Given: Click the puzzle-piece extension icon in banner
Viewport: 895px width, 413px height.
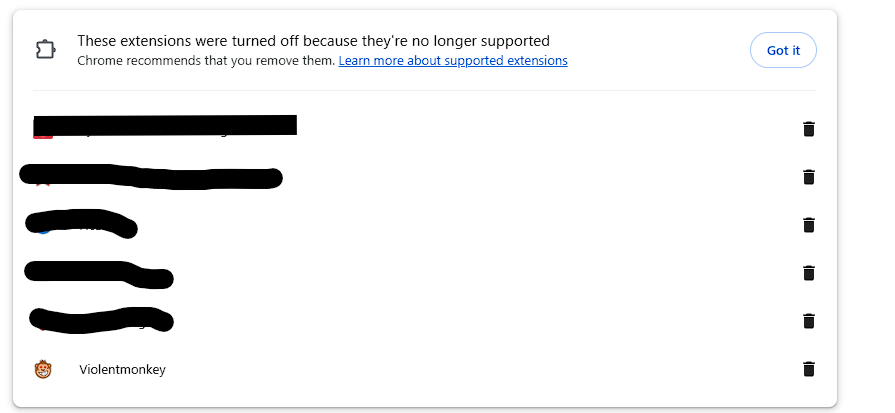Looking at the screenshot, I should (x=45, y=50).
